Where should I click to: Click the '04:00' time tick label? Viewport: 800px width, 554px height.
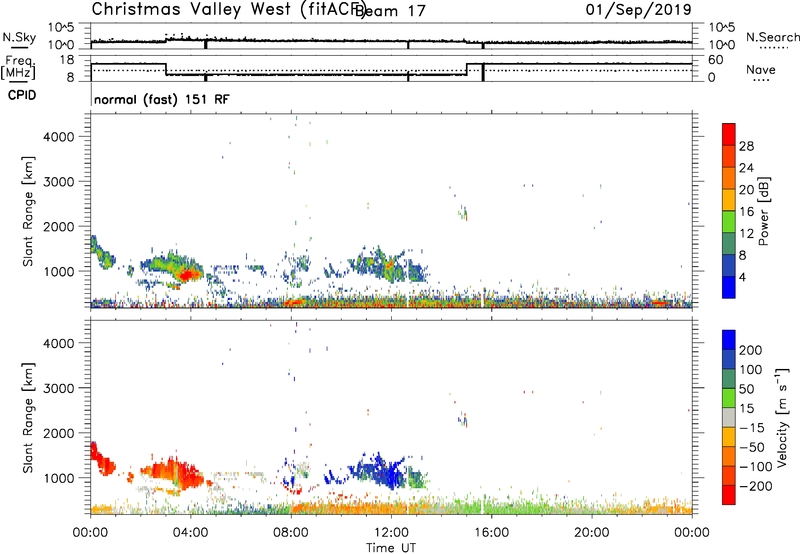[190, 533]
